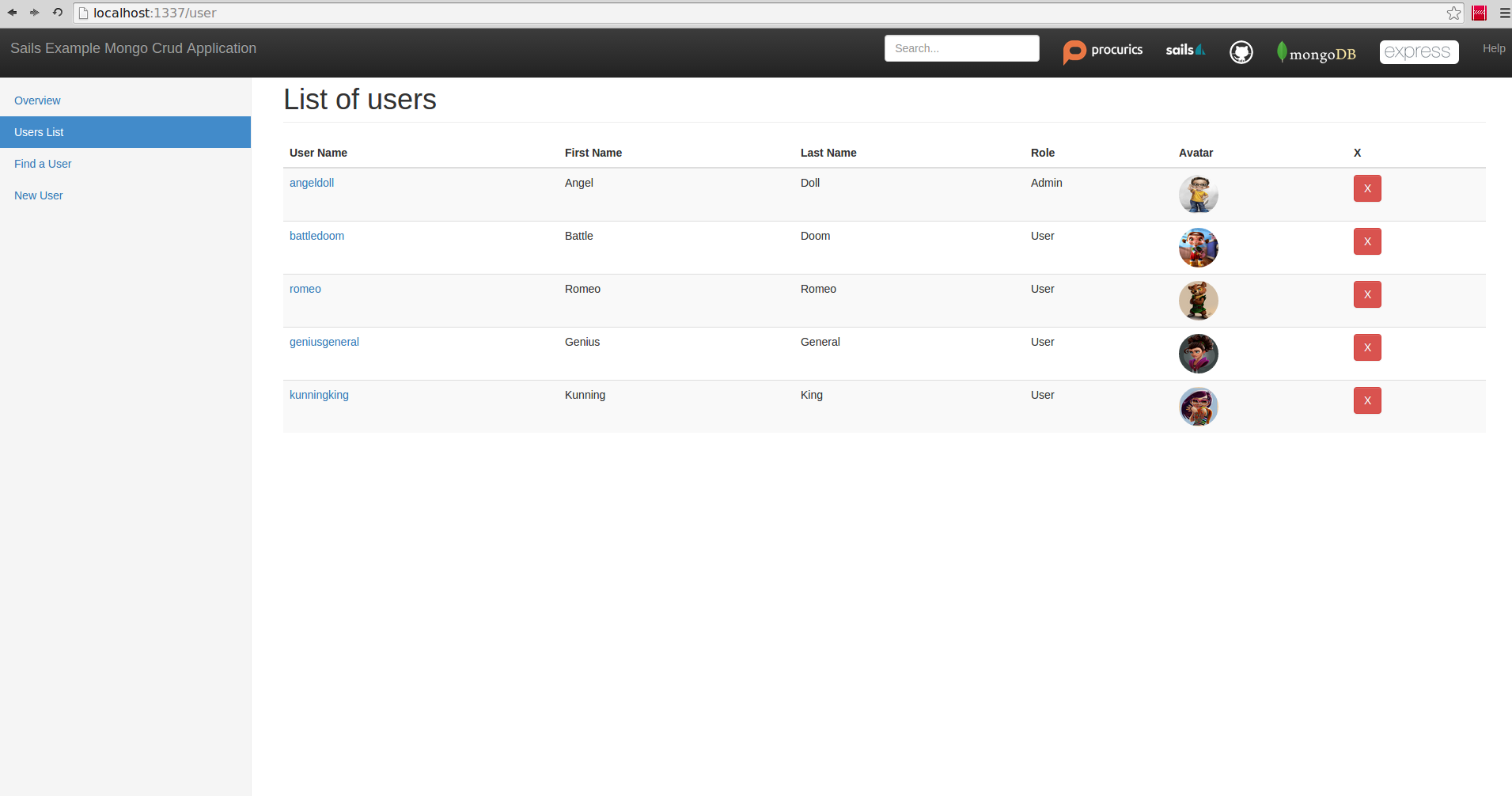
Task: Click the last name cell 'General'
Action: coord(820,342)
